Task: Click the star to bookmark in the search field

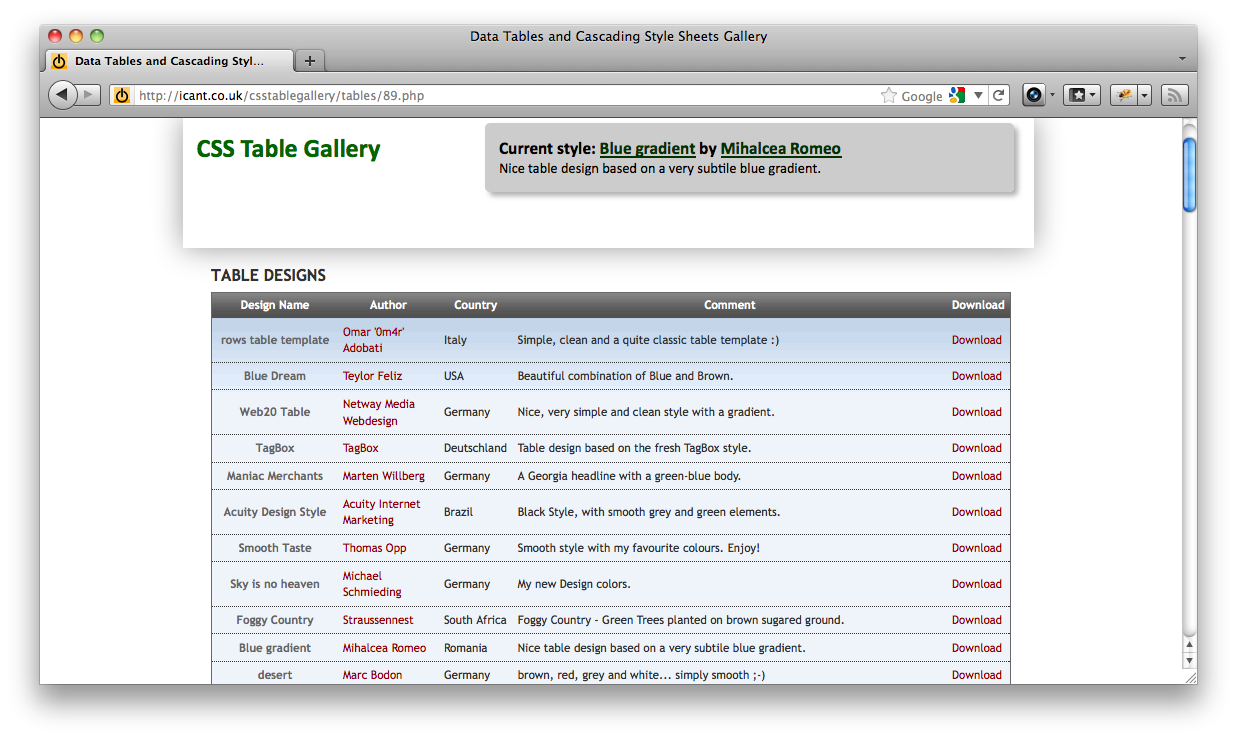Action: pos(887,95)
